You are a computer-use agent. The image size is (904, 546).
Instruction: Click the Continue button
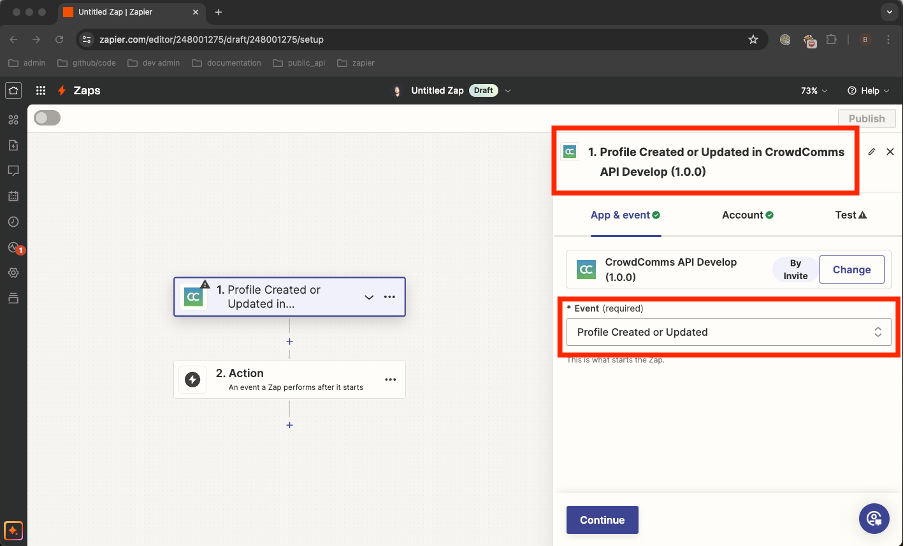(602, 520)
